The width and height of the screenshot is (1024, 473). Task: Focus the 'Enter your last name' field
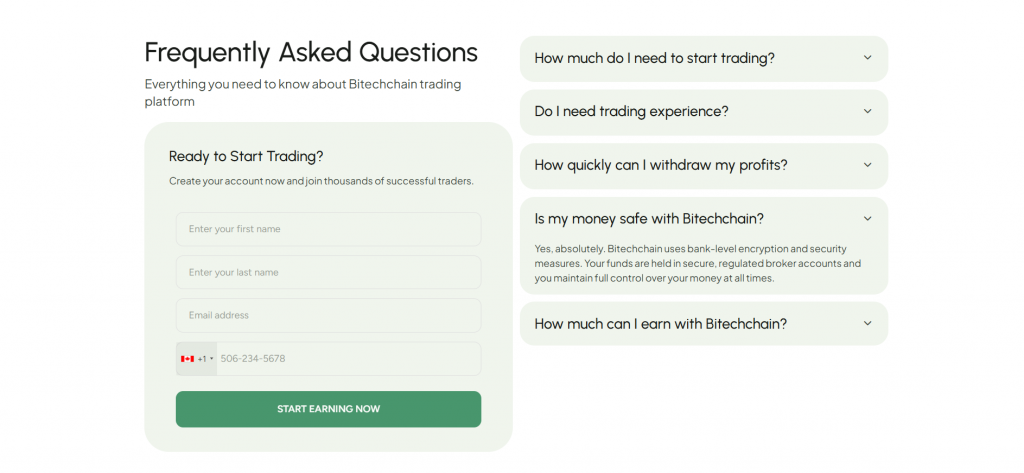[x=328, y=272]
